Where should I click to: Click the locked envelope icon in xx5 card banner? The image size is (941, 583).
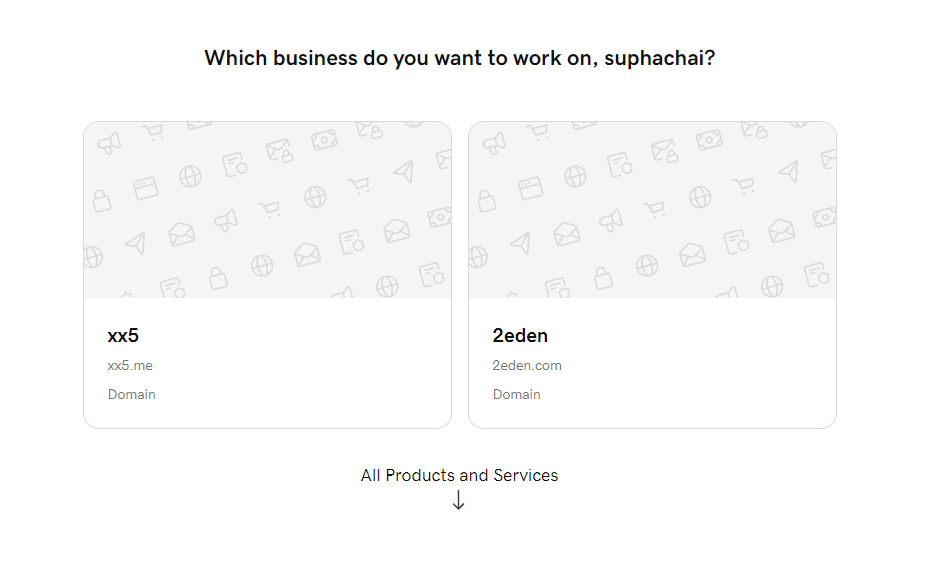pos(280,151)
